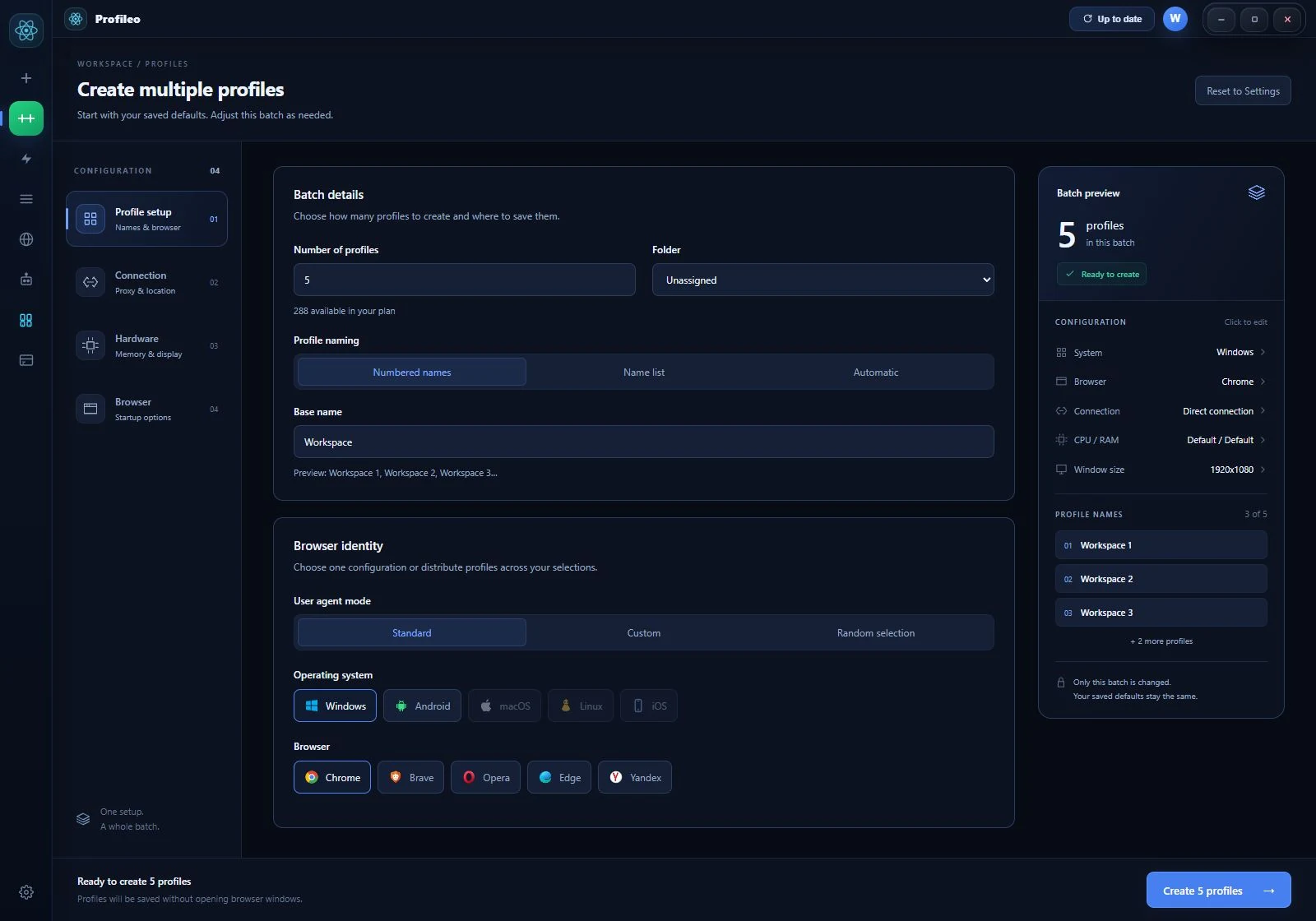This screenshot has height=921, width=1316.
Task: Go to the Connection configuration step
Action: point(146,282)
